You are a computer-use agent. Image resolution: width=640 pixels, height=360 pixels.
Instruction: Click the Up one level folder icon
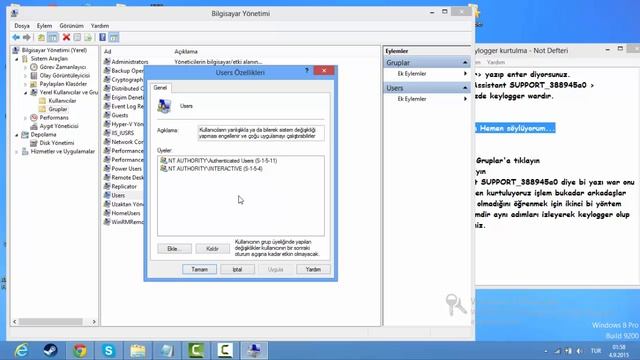pos(41,38)
